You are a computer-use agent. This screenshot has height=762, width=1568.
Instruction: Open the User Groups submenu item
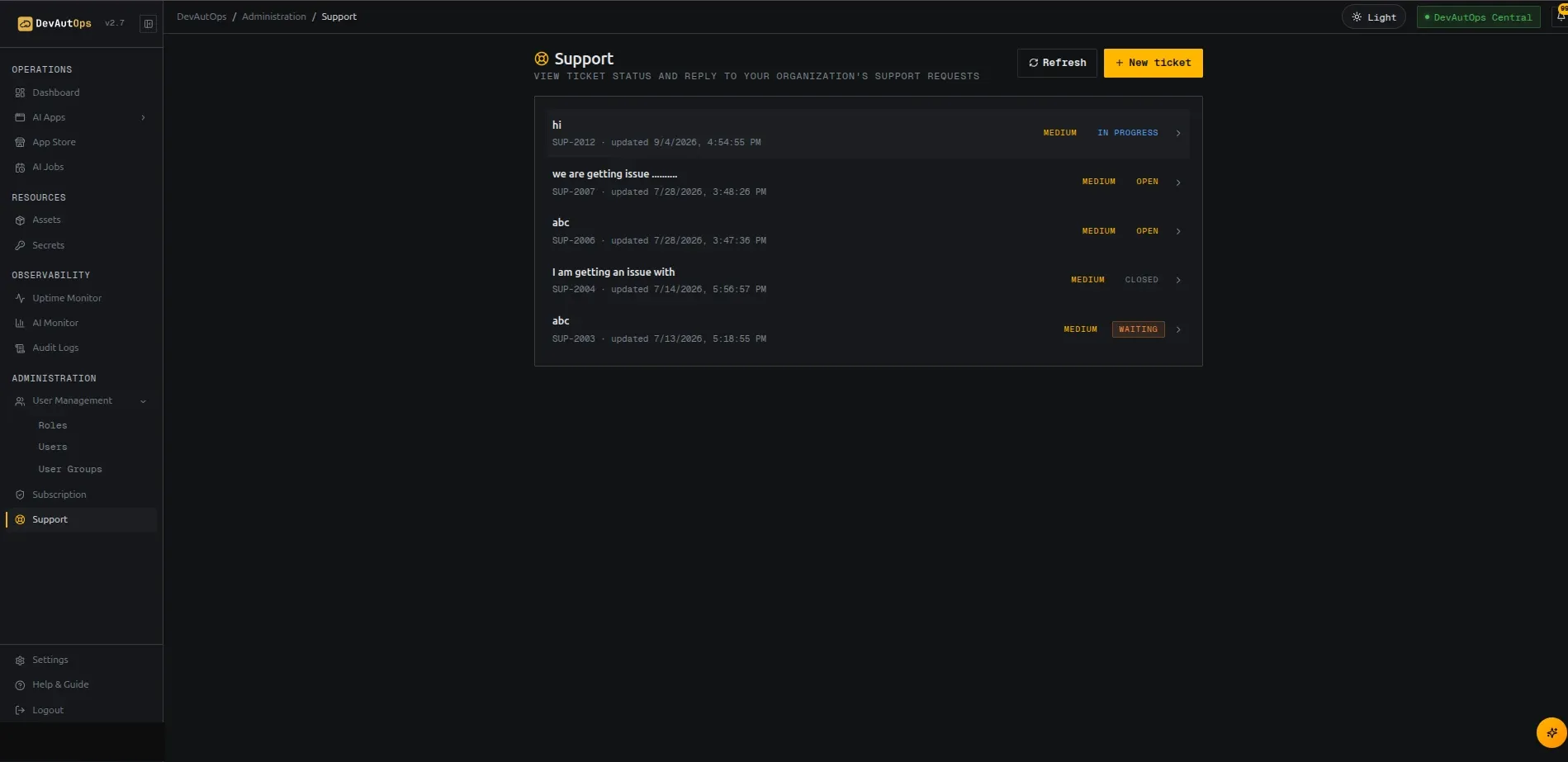point(70,469)
